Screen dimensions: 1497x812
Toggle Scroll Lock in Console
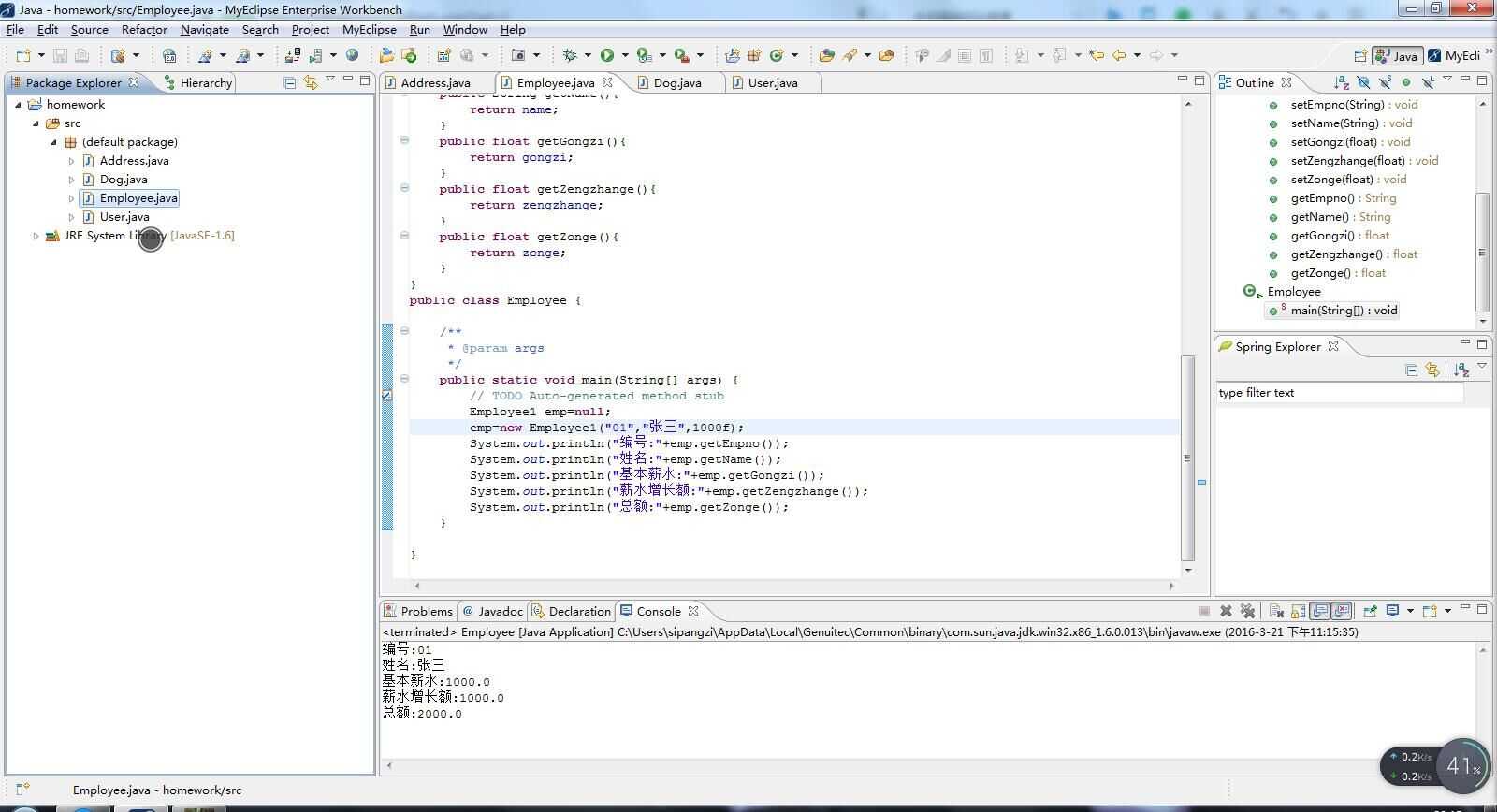click(1298, 611)
